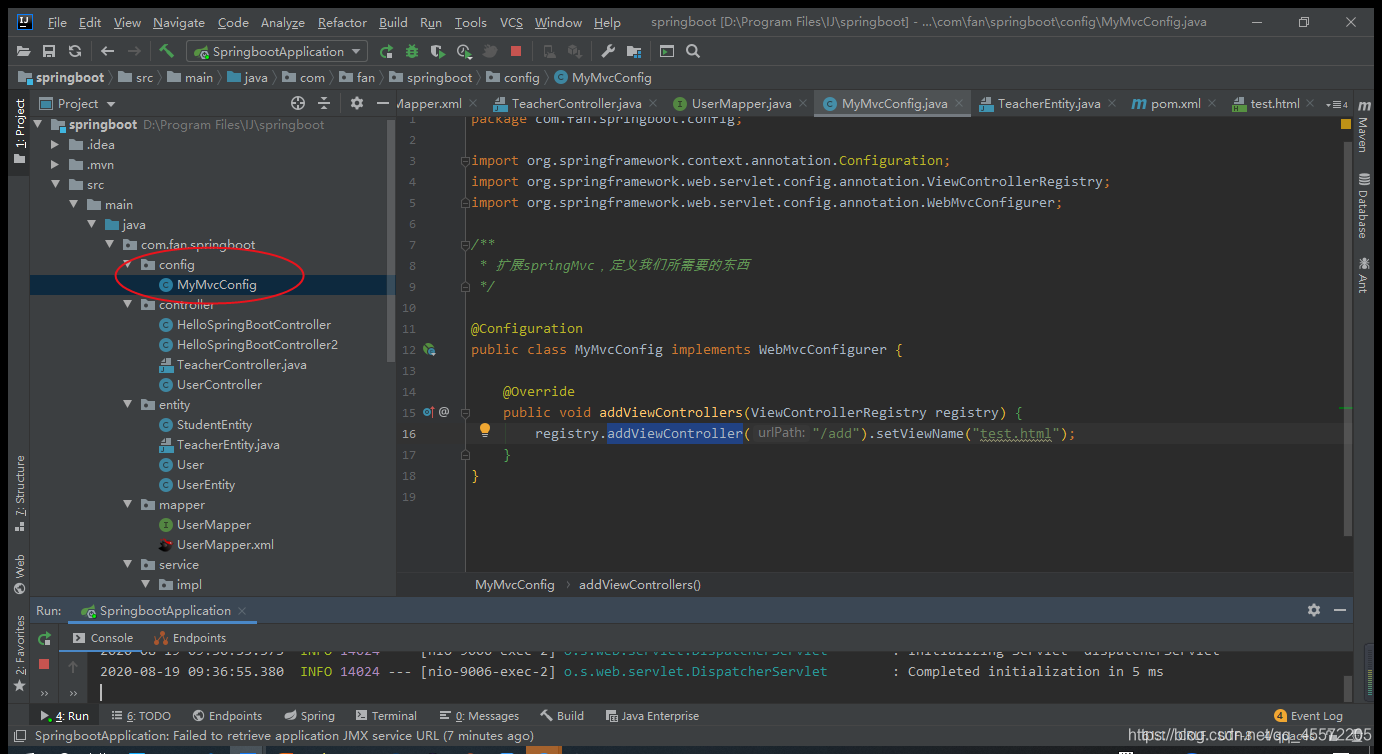Image resolution: width=1382 pixels, height=754 pixels.
Task: Open the SpringbootApplication run configuration dropdown
Action: point(277,51)
